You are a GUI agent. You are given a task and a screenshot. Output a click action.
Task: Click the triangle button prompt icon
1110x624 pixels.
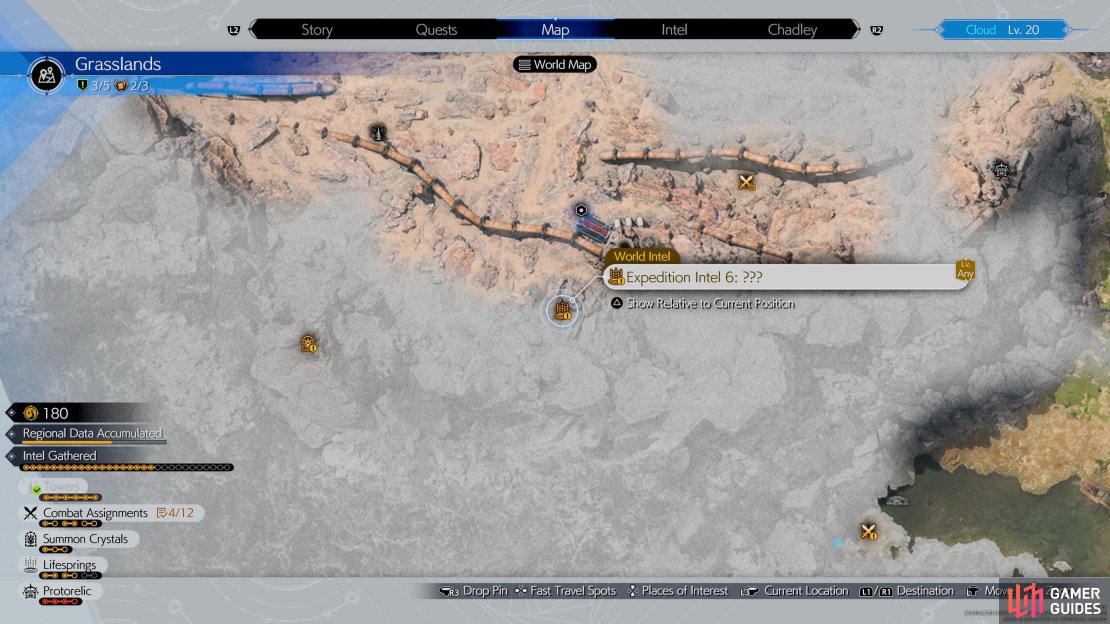click(617, 303)
